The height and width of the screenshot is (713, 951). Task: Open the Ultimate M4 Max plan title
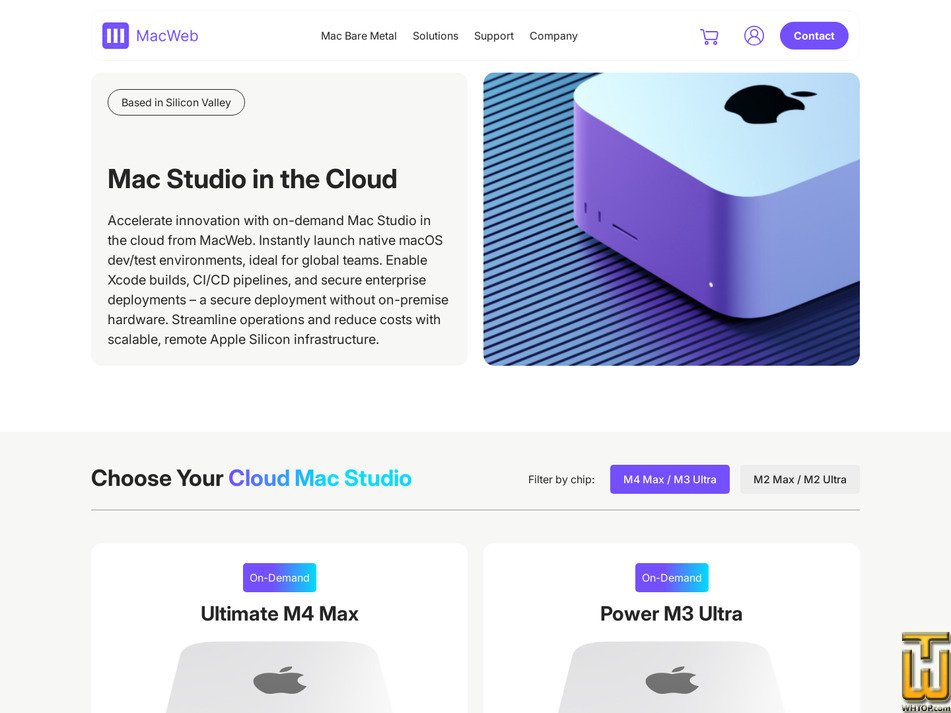click(x=280, y=614)
